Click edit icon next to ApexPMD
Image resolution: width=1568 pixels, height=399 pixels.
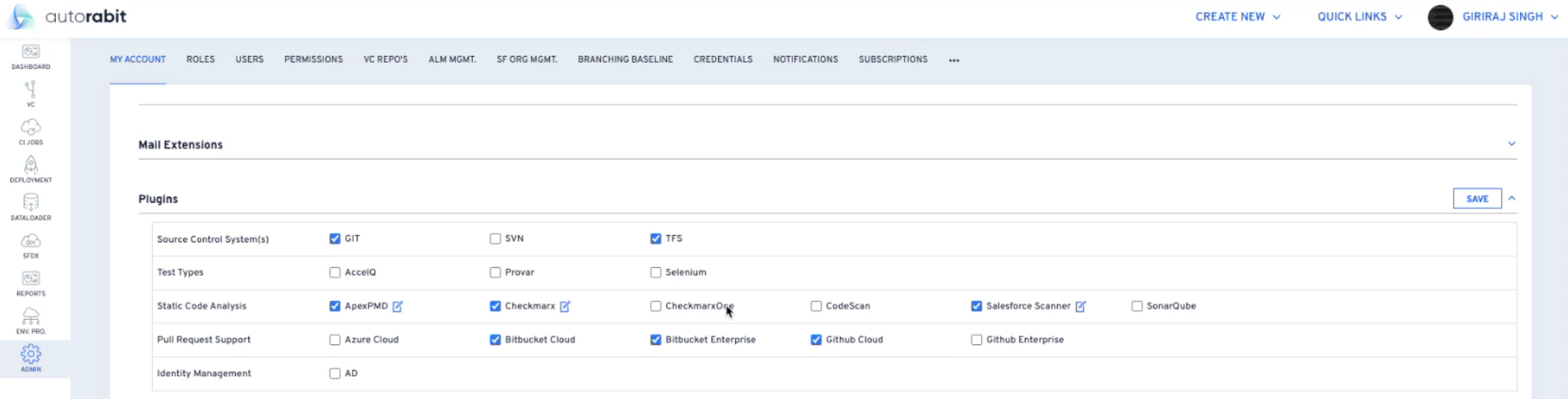[x=397, y=306]
